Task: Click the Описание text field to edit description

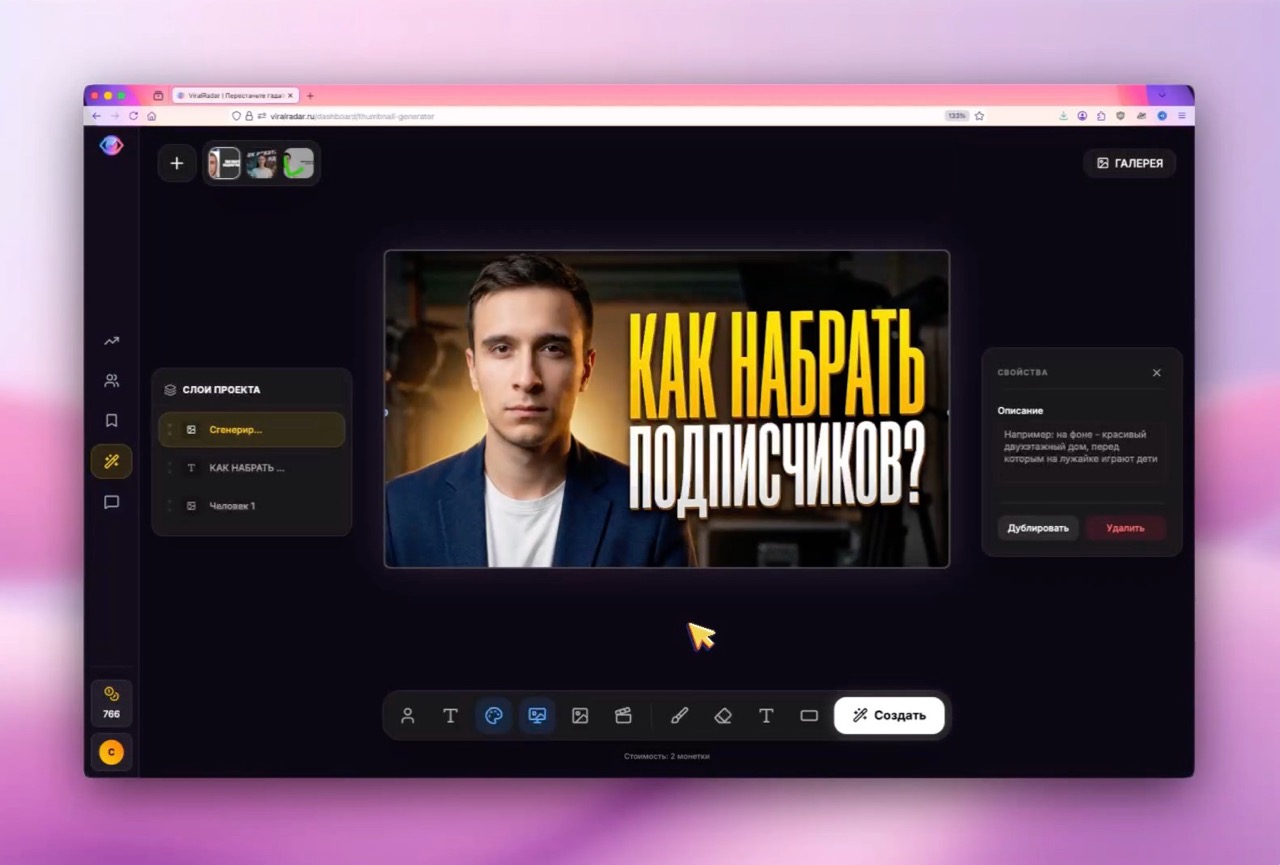Action: pos(1081,450)
